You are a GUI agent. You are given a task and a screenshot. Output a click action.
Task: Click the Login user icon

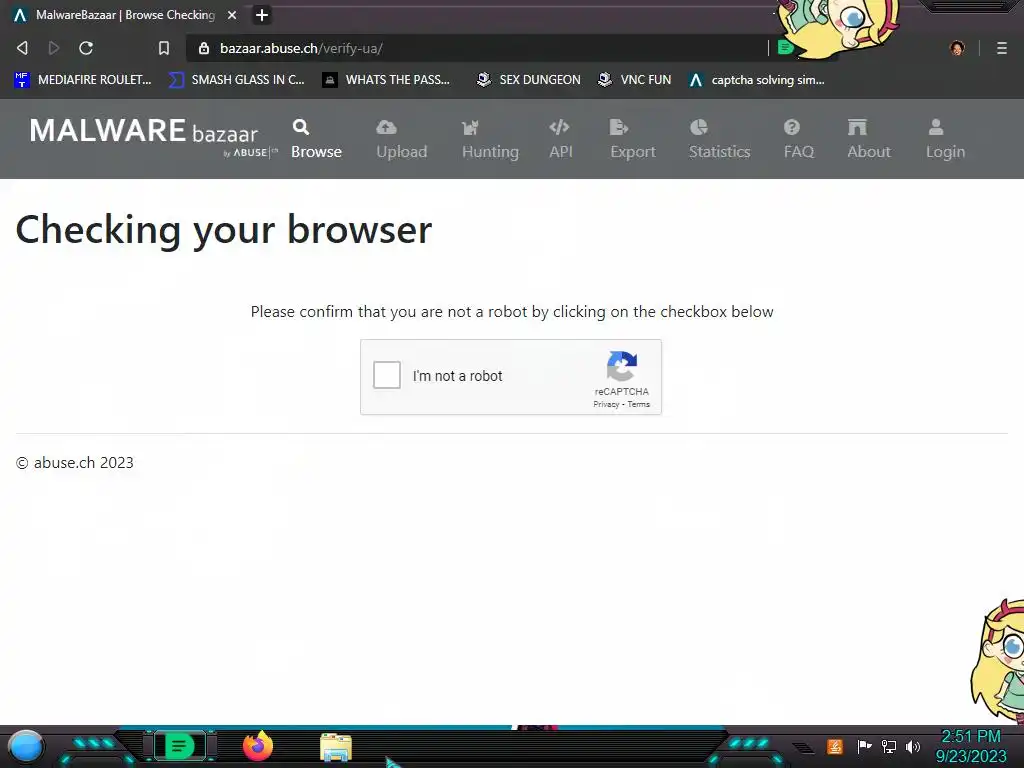936,127
